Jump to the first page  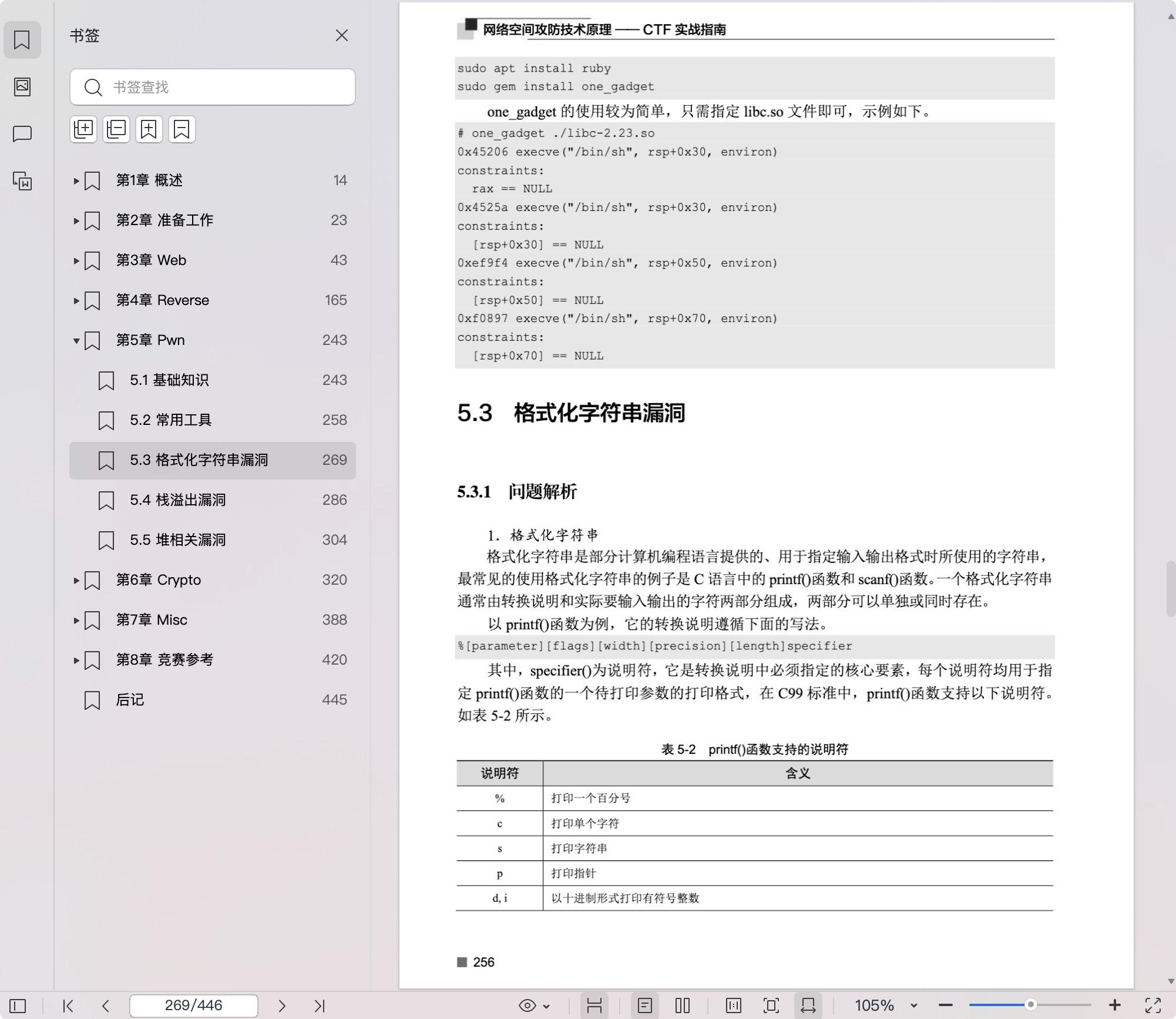tap(68, 1006)
